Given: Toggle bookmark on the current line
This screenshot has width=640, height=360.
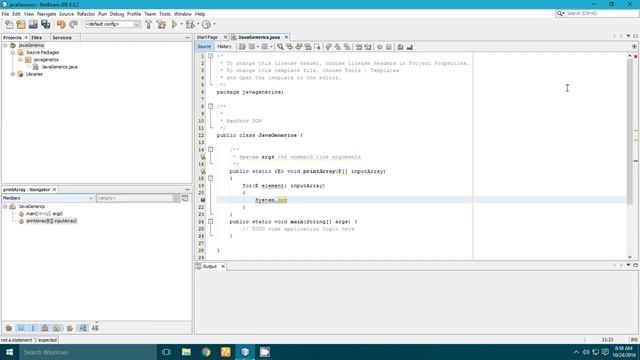Looking at the screenshot, I should (x=347, y=47).
